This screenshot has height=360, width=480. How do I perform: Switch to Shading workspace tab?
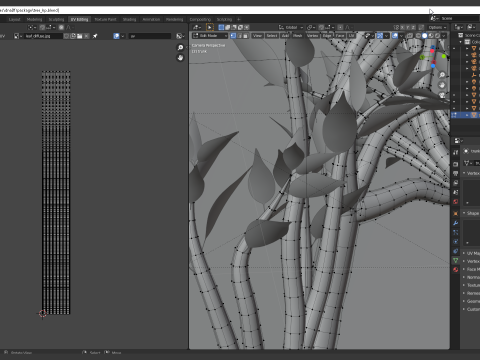(129, 19)
